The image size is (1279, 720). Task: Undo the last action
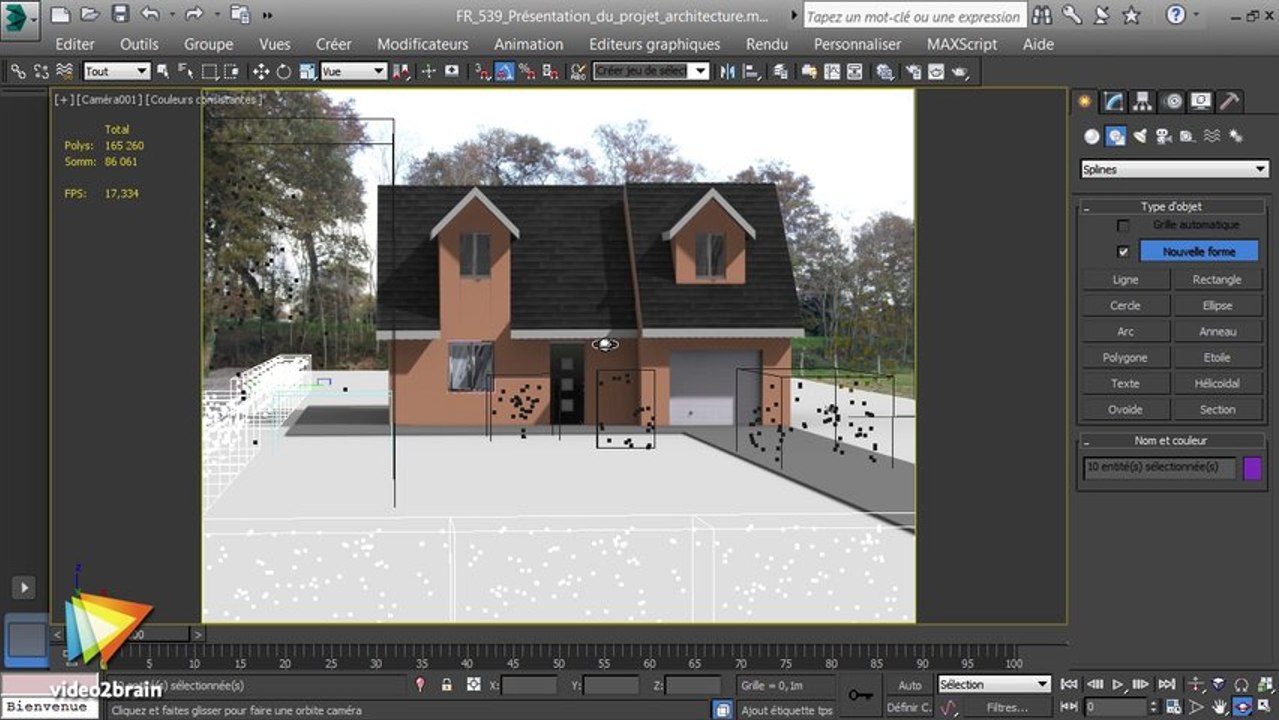coord(150,15)
